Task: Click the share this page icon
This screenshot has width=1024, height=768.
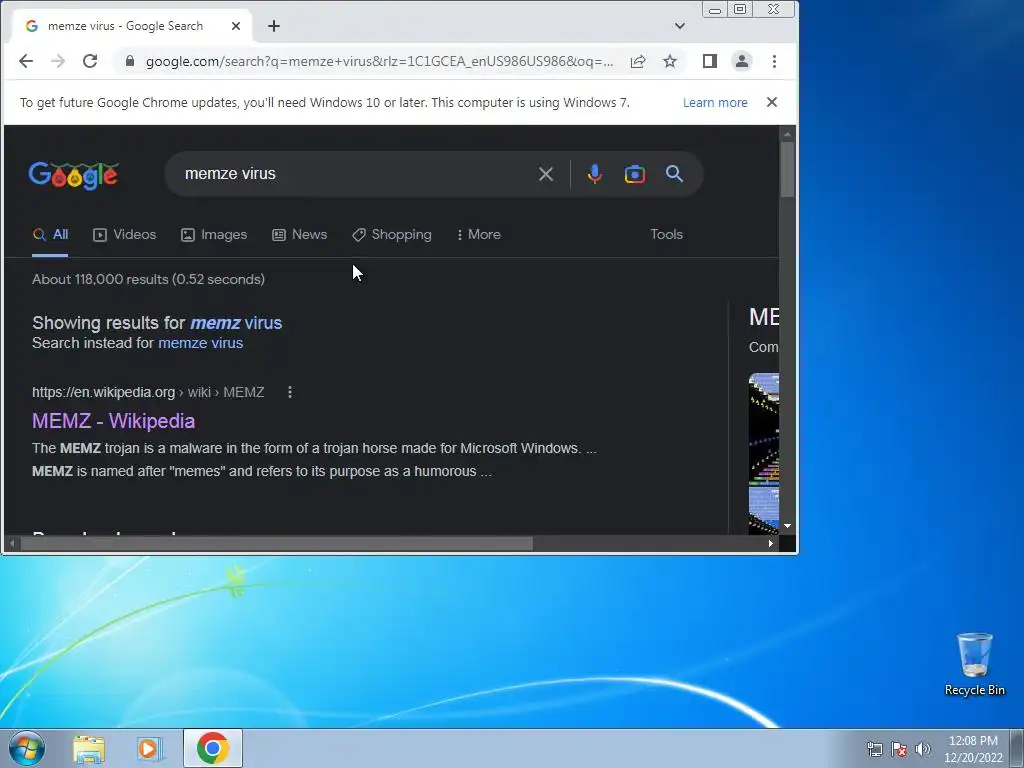Action: coord(638,61)
